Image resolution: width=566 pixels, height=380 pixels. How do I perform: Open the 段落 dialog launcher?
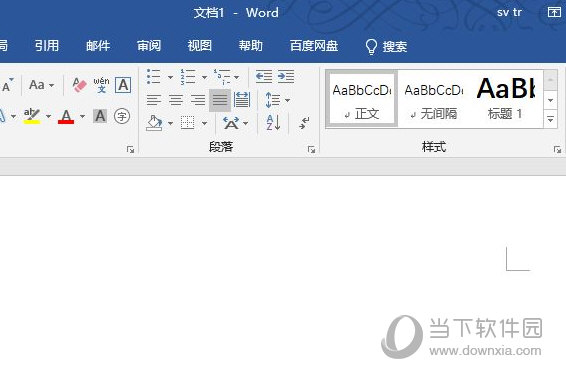click(x=311, y=149)
